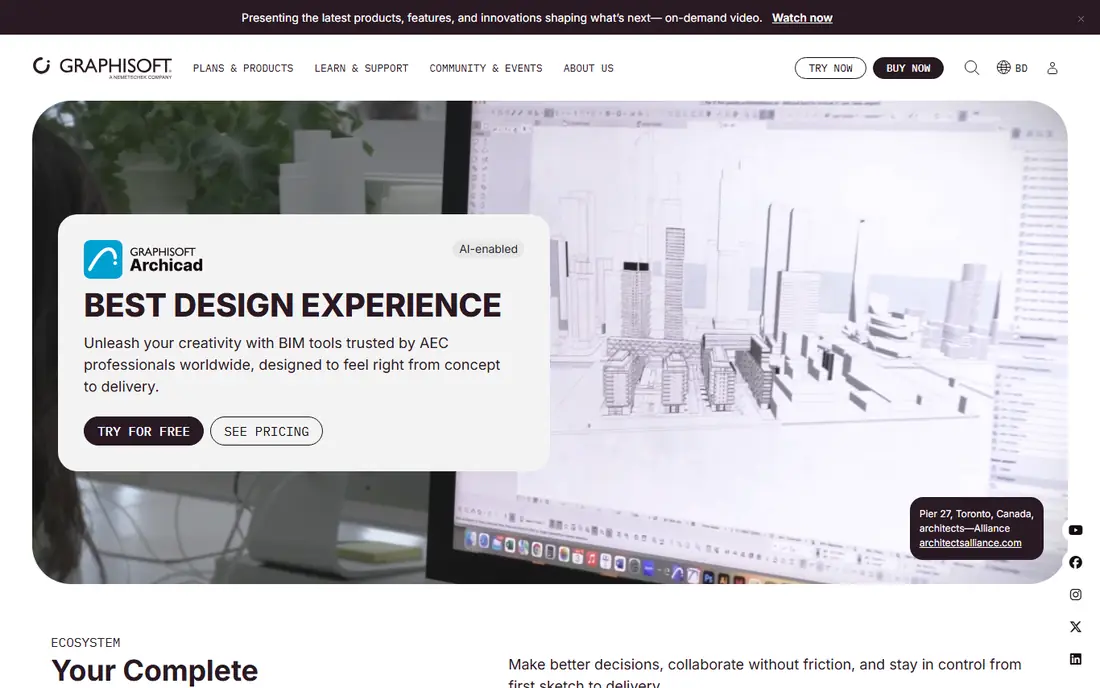Screen dimensions: 1100x688
Task: Click the Your Complete heading
Action: point(154,670)
